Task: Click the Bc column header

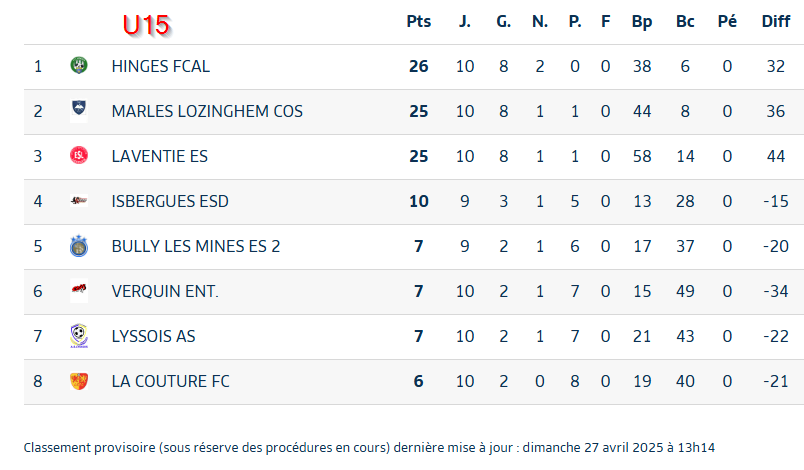Action: pos(685,22)
